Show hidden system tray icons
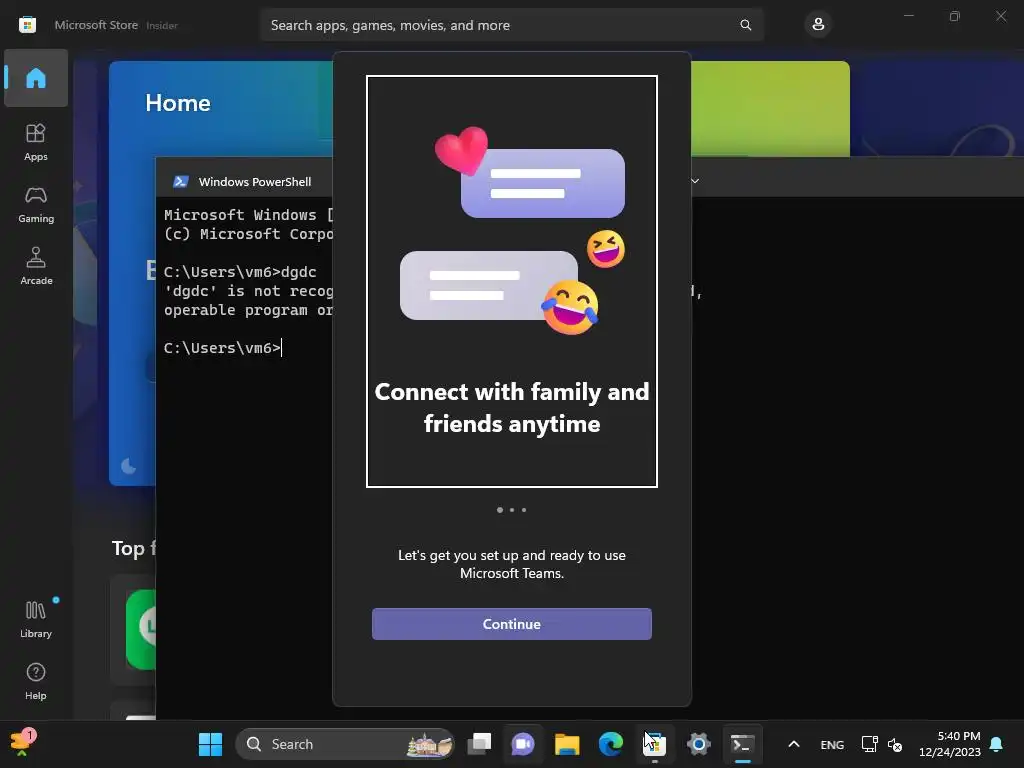The height and width of the screenshot is (768, 1024). [x=793, y=744]
